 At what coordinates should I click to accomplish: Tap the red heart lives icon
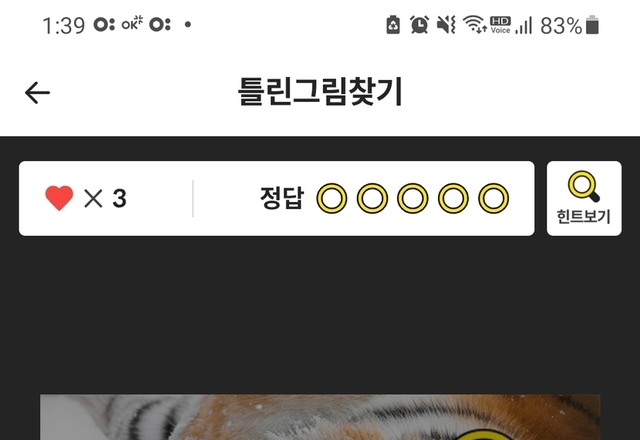pos(59,198)
